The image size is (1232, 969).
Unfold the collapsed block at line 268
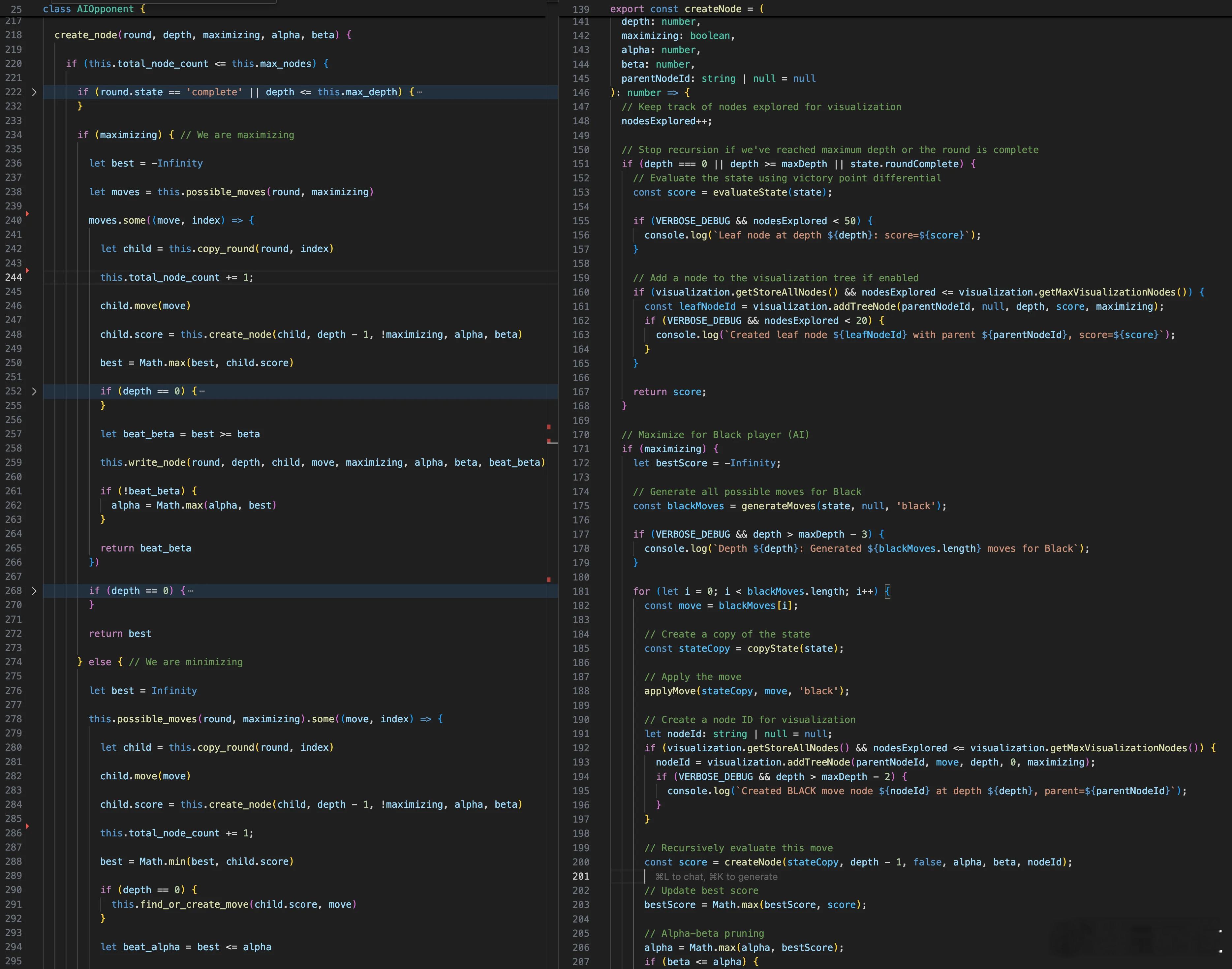tap(34, 591)
